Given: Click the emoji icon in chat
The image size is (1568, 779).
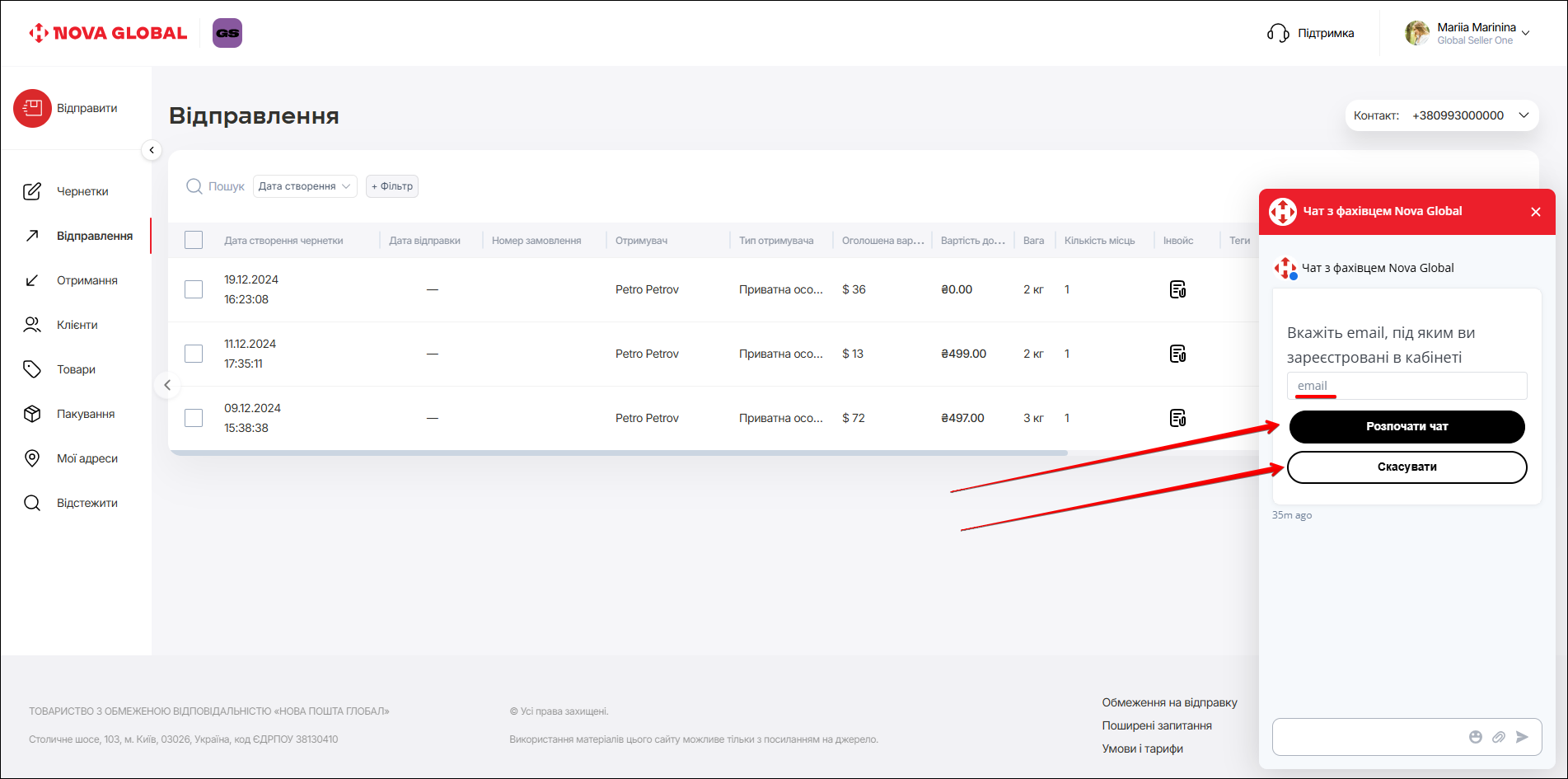Looking at the screenshot, I should (1475, 737).
